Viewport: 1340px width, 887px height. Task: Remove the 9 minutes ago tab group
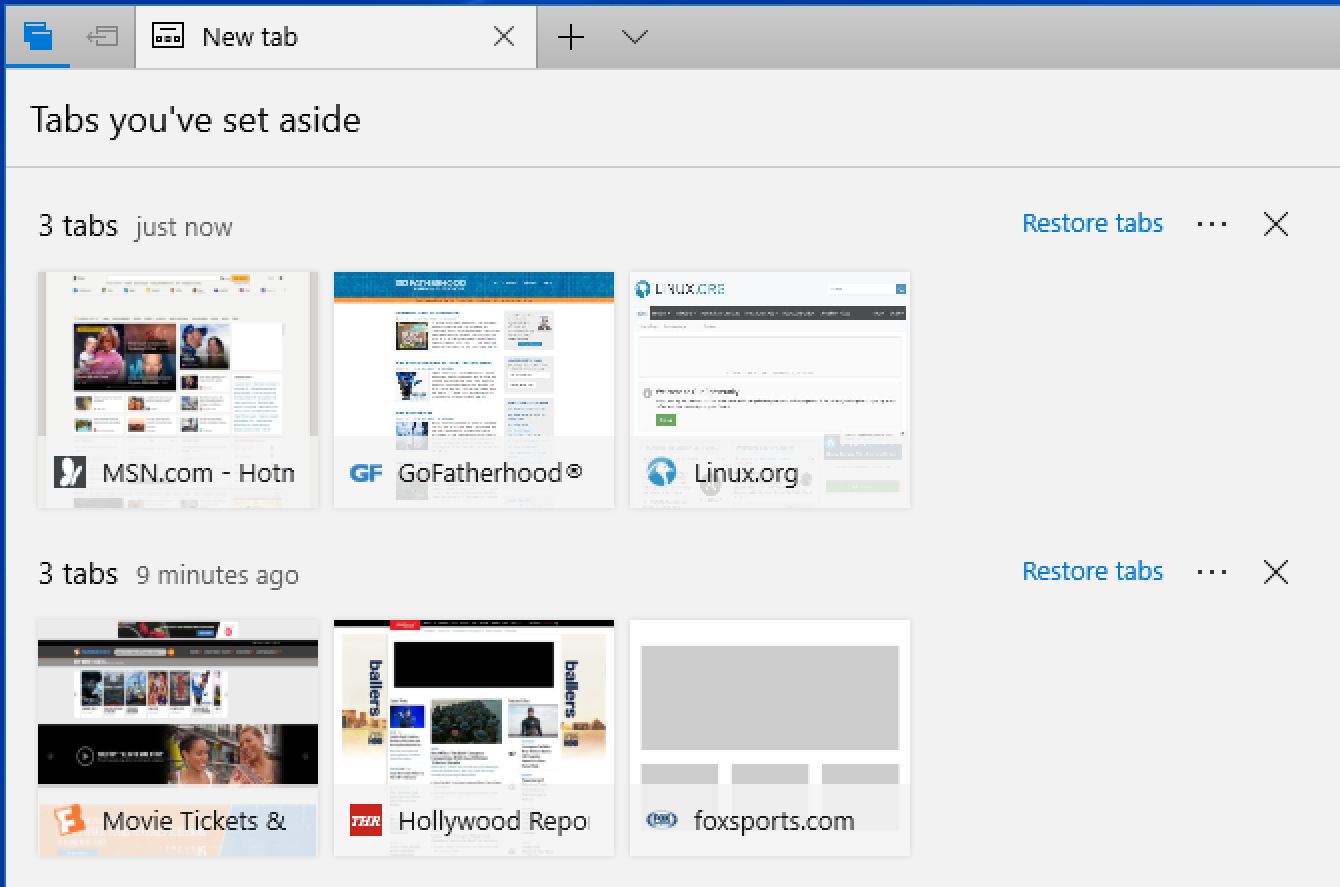click(1275, 572)
